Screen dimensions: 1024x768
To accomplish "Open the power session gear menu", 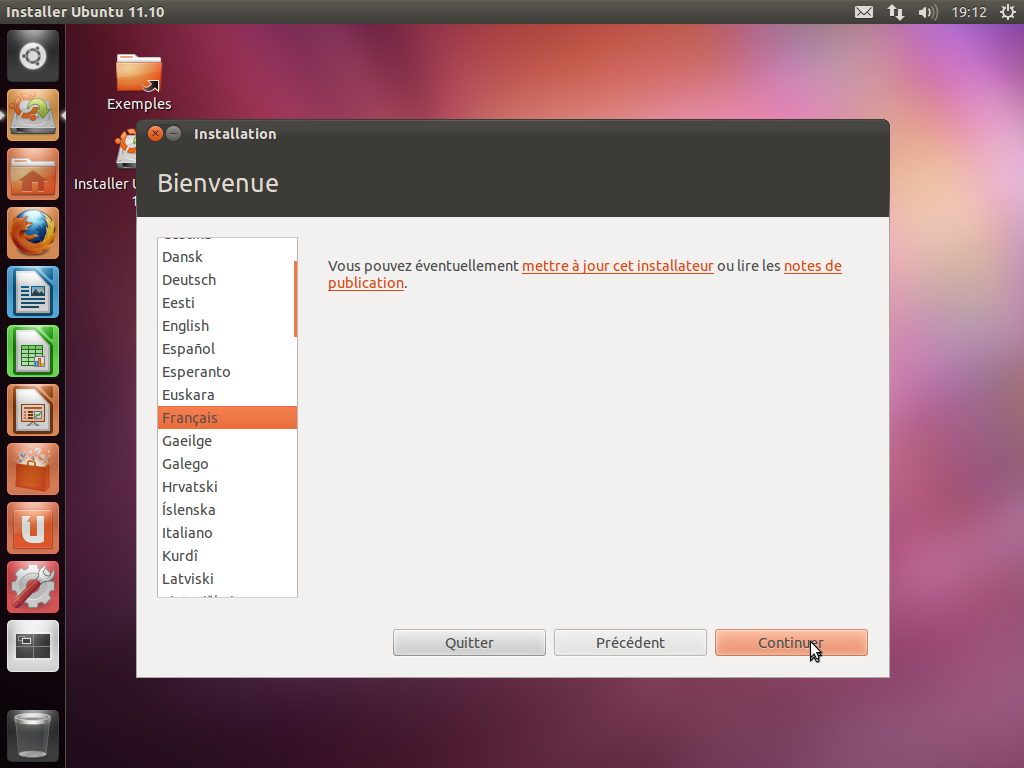I will pos(1007,12).
